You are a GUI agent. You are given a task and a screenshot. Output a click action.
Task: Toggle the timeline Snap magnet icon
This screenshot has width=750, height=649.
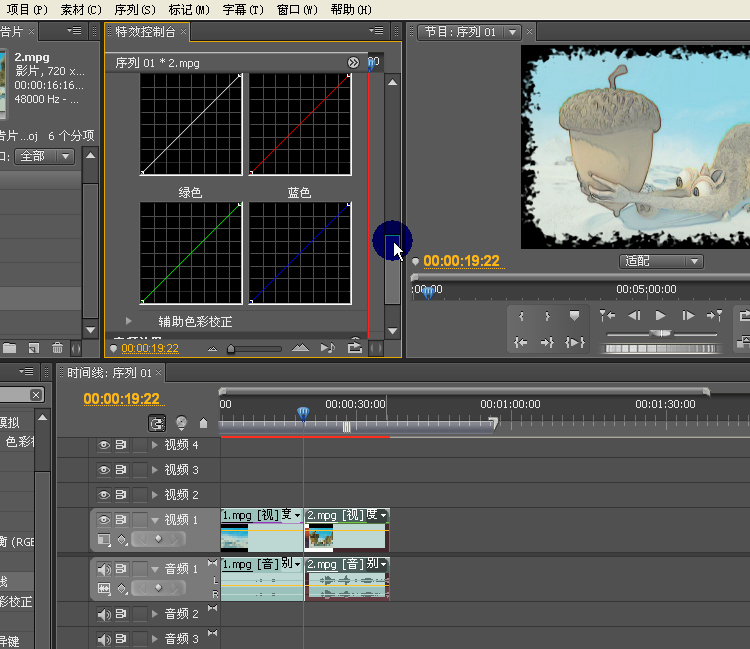158,423
